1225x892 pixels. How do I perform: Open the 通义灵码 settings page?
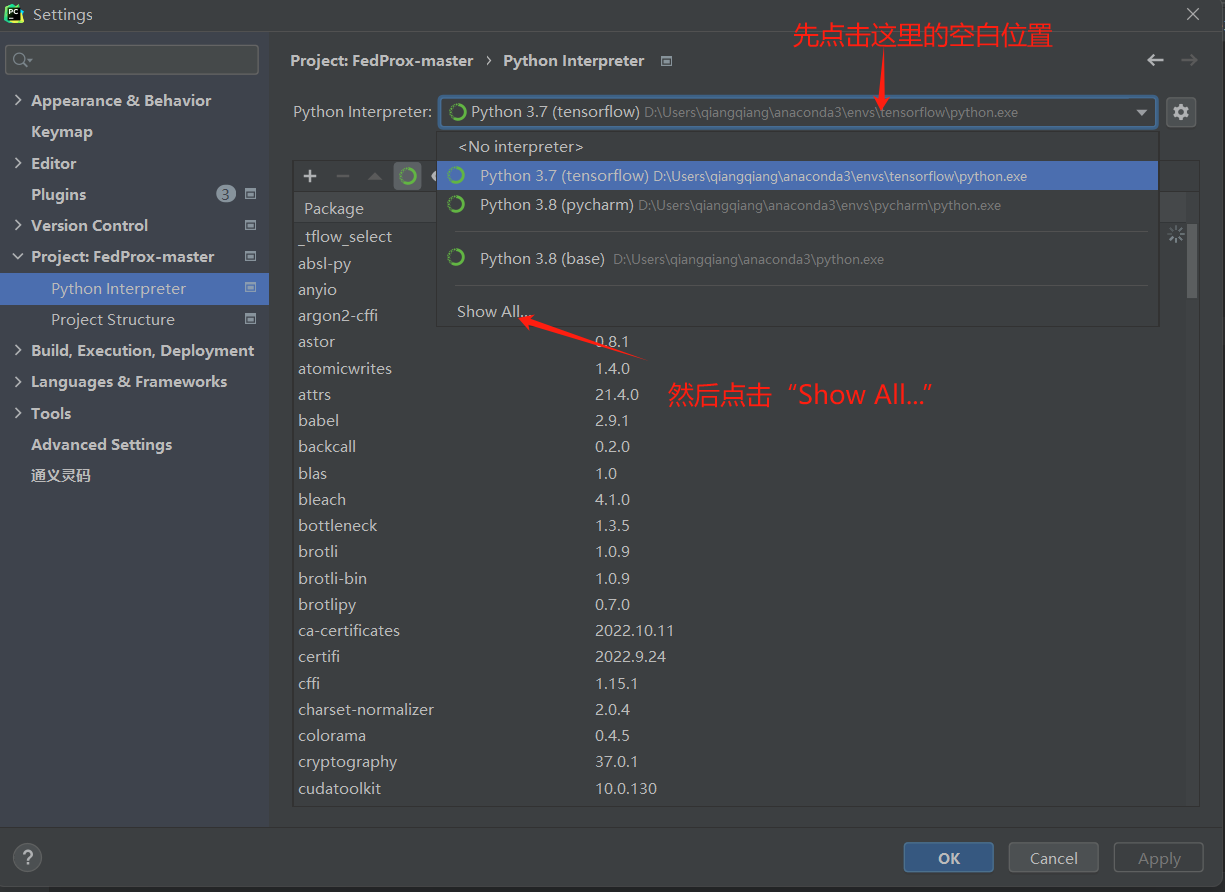coord(61,475)
